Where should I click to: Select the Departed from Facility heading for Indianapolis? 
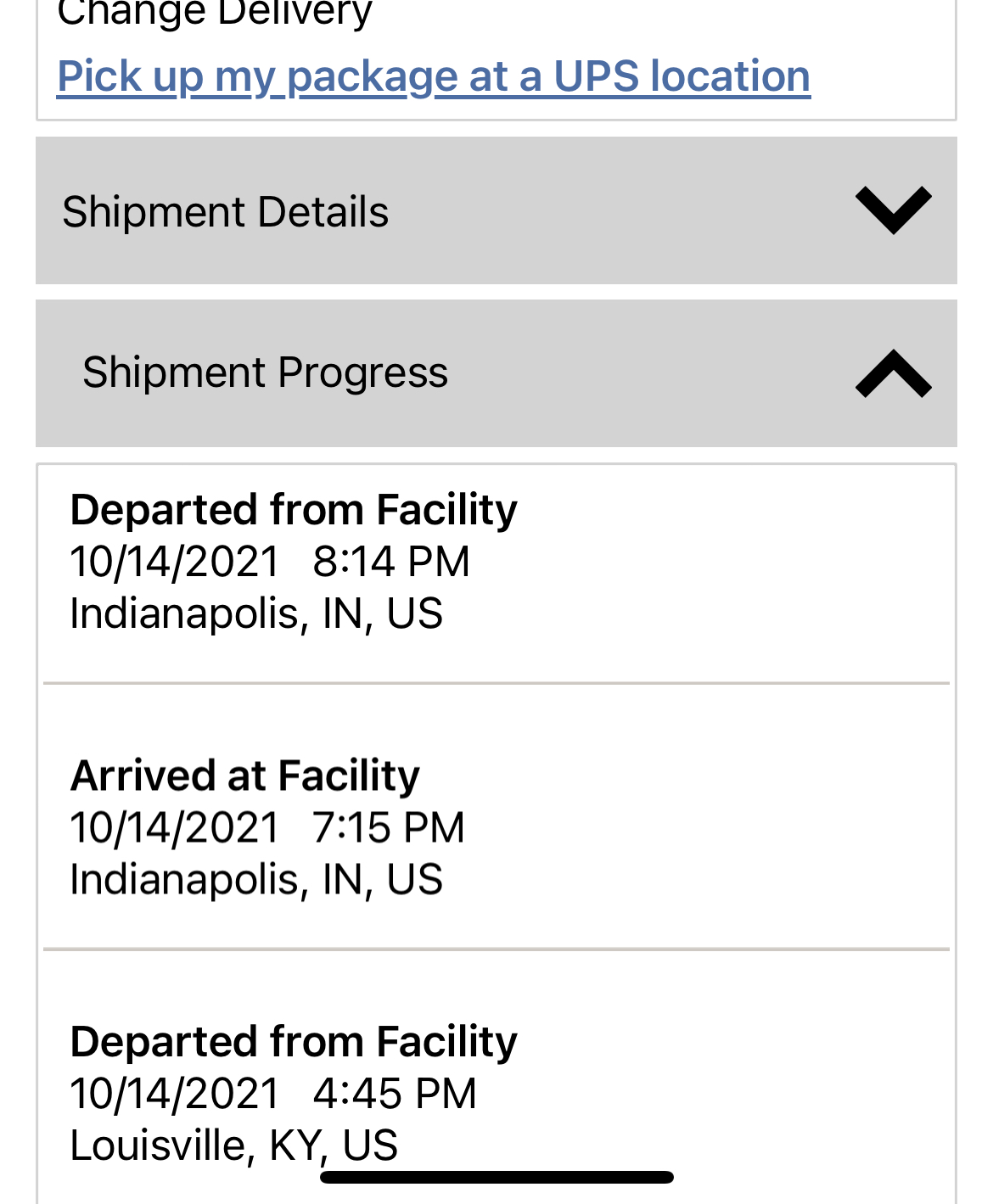click(293, 510)
